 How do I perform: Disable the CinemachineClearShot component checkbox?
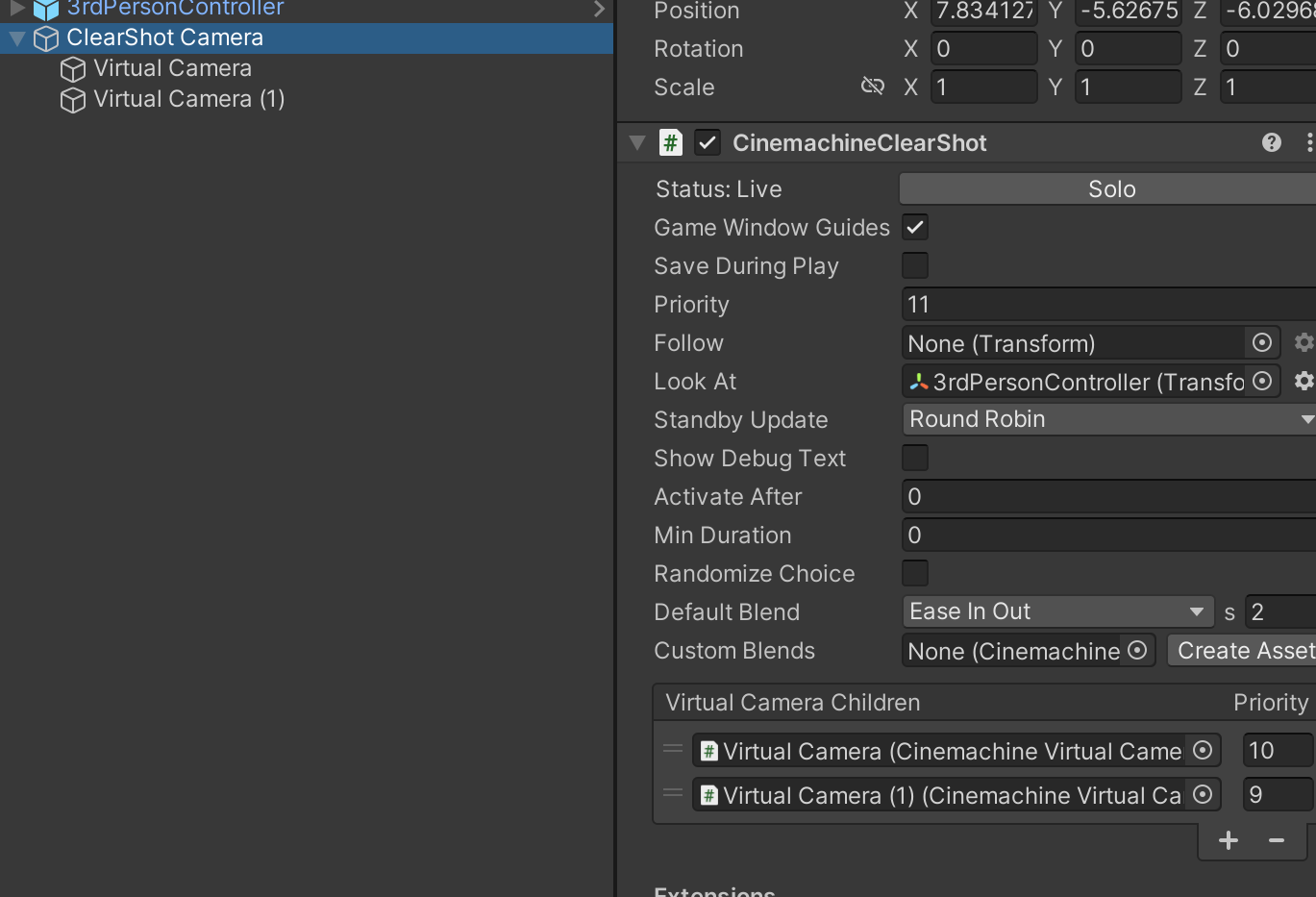[708, 143]
